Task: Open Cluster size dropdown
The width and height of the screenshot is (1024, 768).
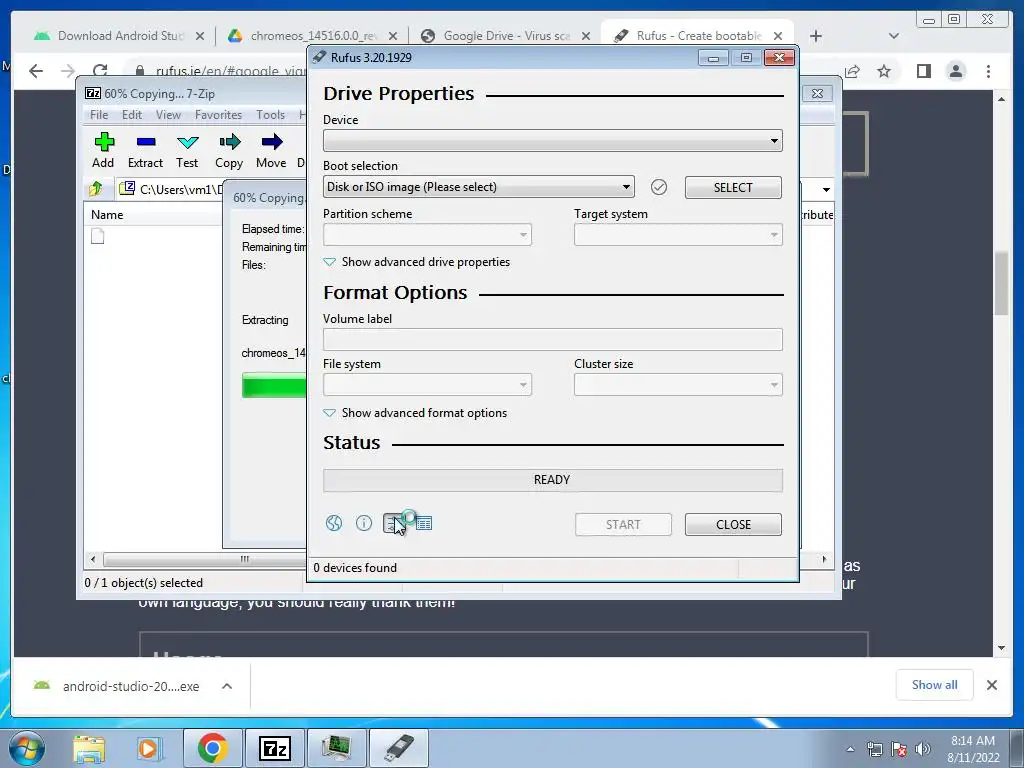Action: (678, 385)
